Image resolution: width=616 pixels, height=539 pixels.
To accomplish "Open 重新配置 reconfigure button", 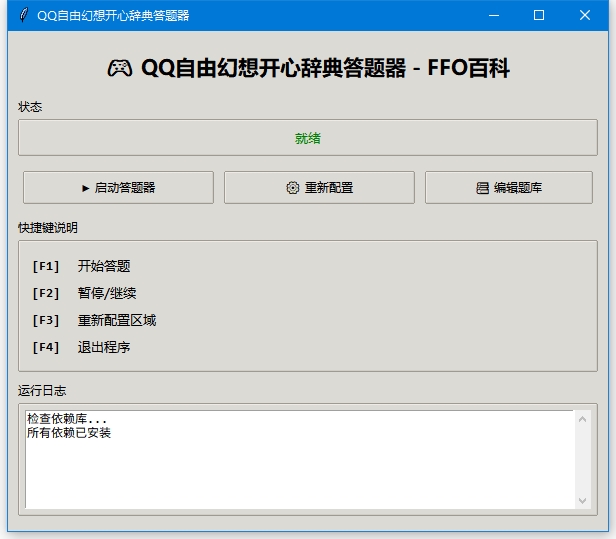I will 319,187.
